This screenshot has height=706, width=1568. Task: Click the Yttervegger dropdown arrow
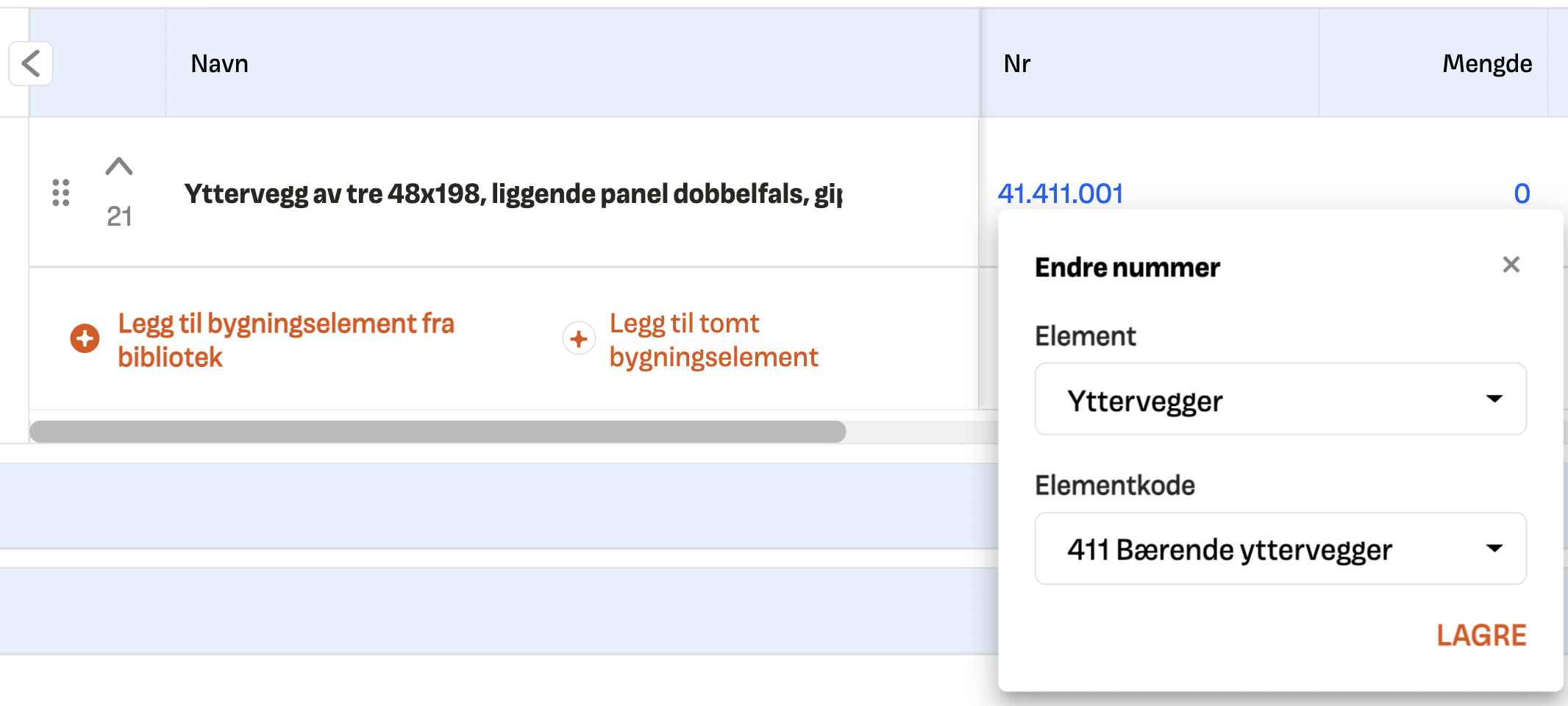point(1494,399)
